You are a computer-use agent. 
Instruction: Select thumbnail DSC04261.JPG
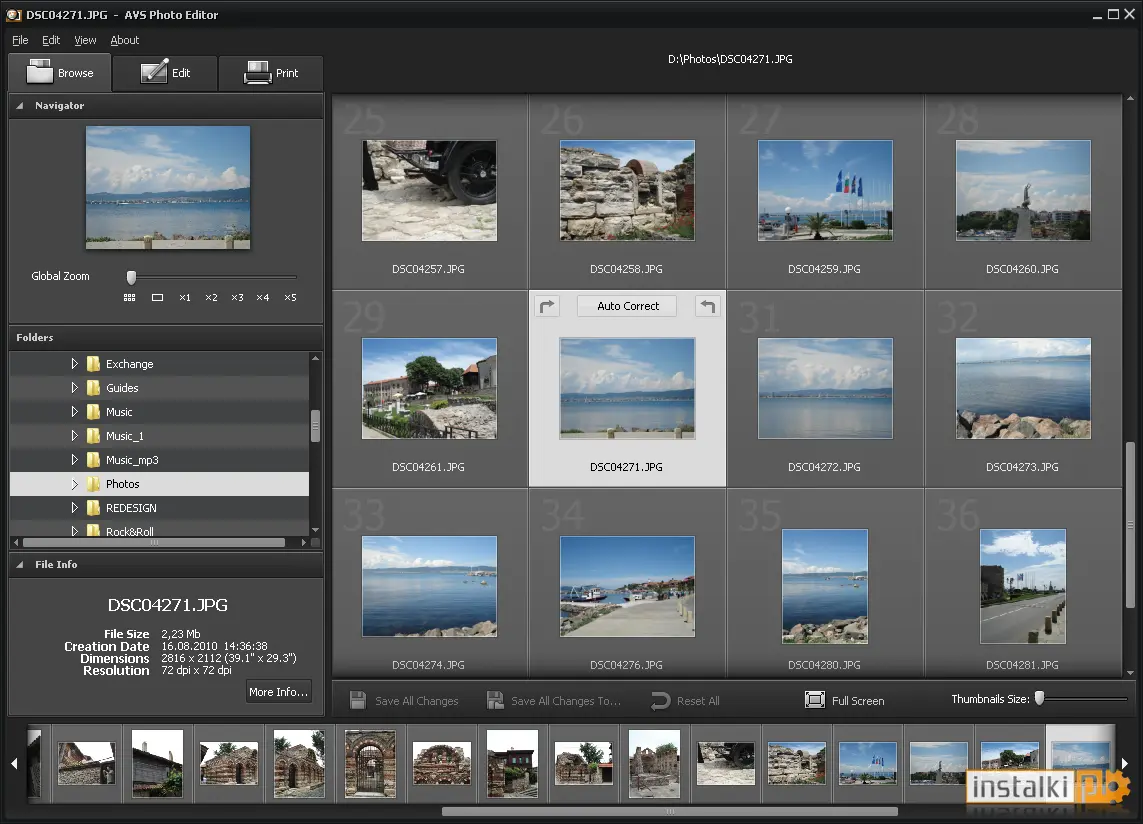(429, 389)
